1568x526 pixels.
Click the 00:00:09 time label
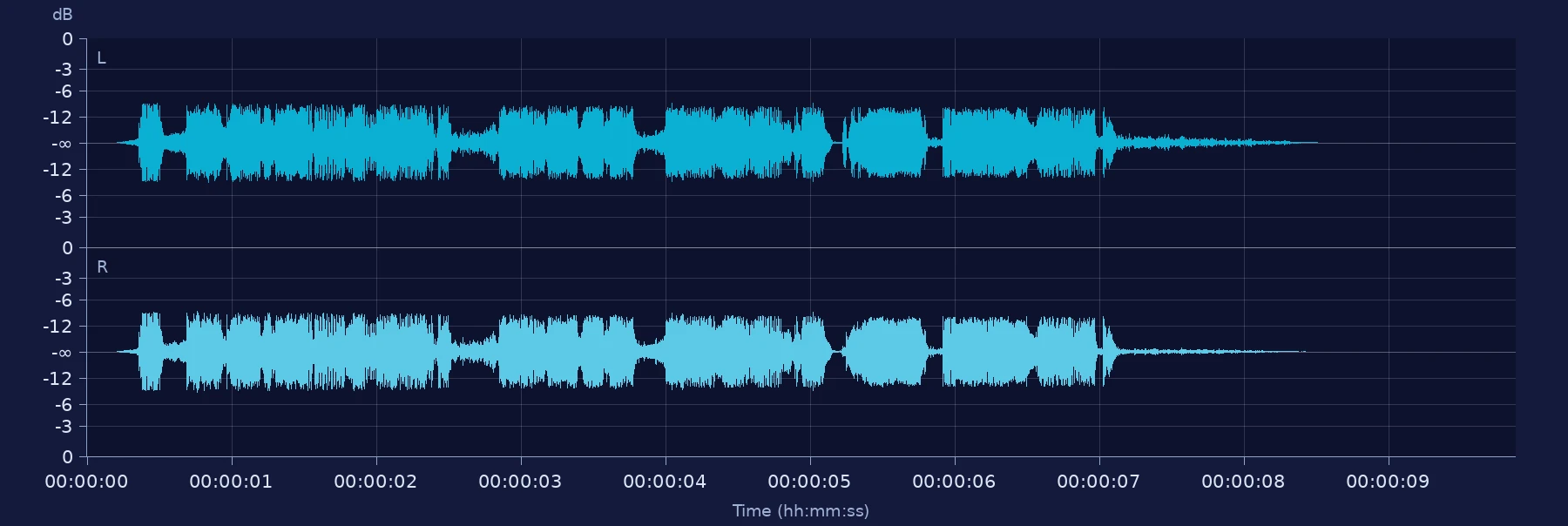[x=1388, y=482]
